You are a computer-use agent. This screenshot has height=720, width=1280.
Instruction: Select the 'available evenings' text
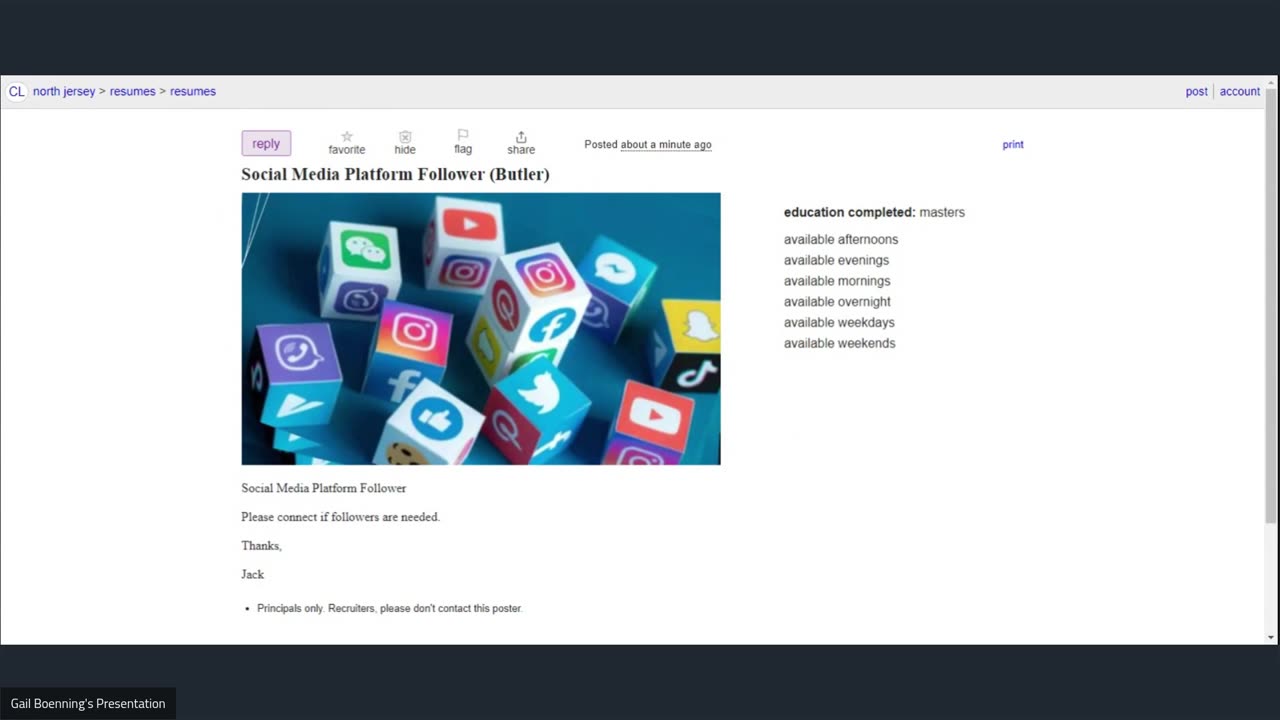(836, 260)
